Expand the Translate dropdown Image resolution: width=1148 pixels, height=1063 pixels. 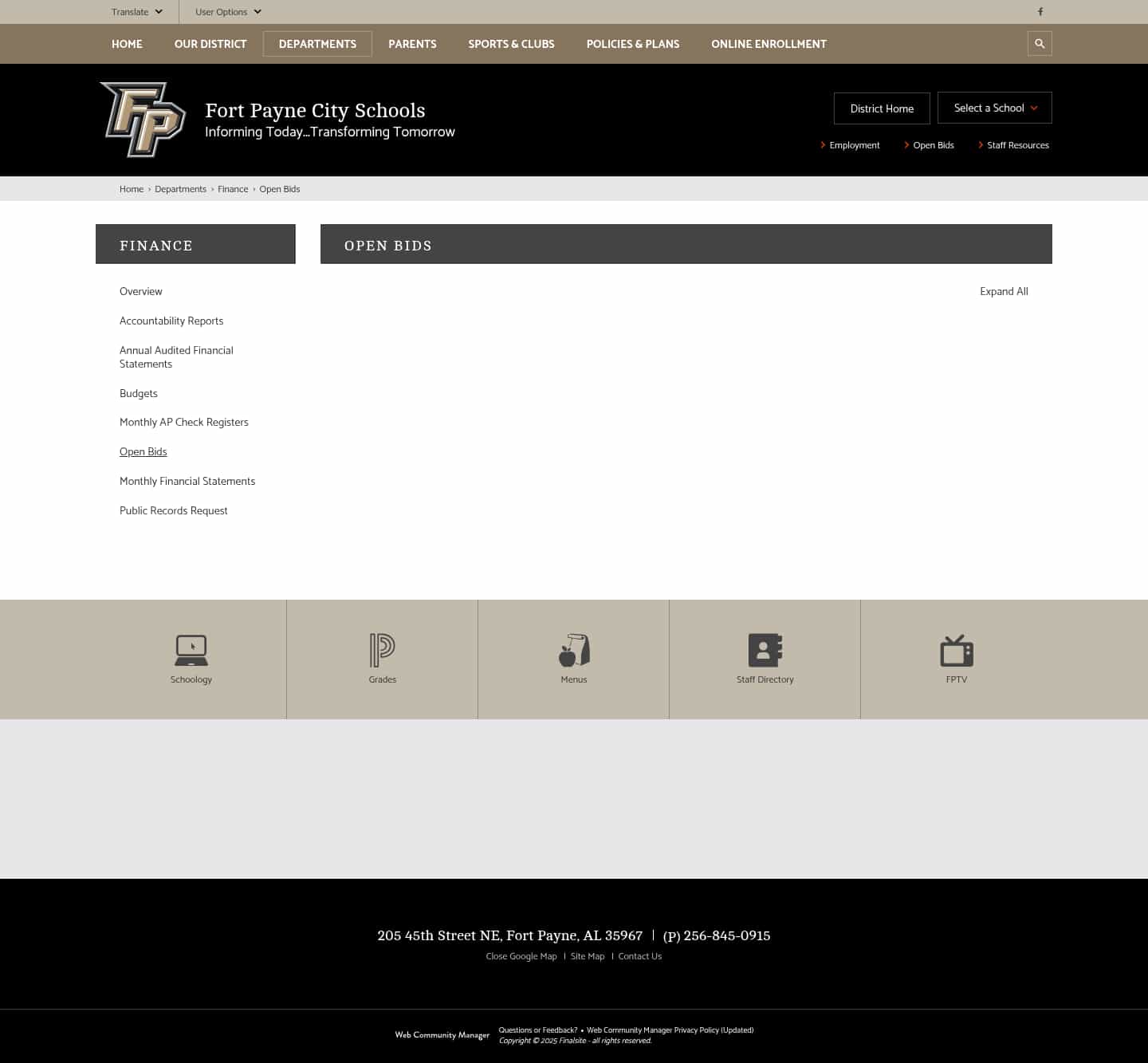click(137, 12)
